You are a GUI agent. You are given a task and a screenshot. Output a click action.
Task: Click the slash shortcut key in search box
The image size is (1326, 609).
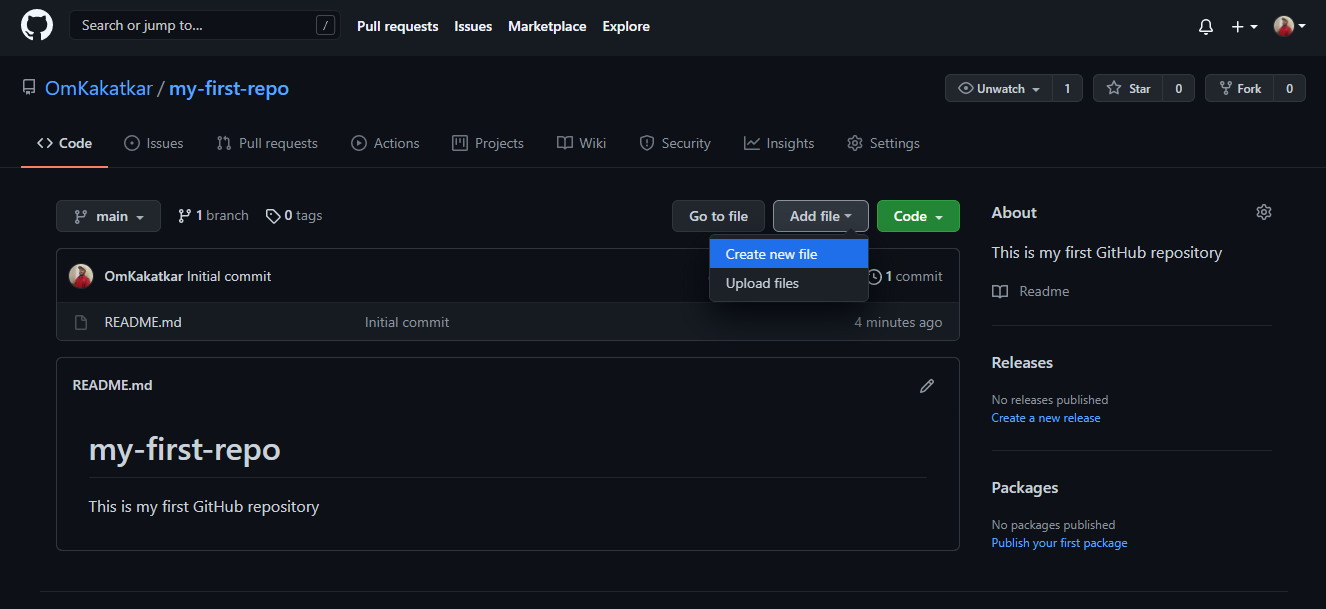pos(325,26)
